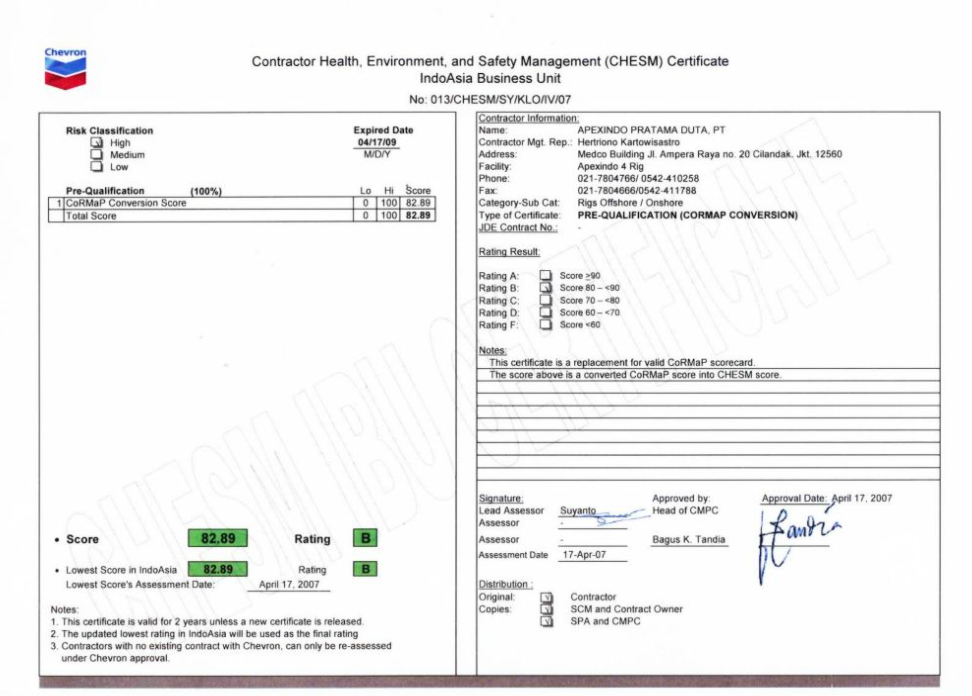Click the phone number 021-7804766/ 0542-410258
Screen dimensions: 972x696
click(x=638, y=178)
